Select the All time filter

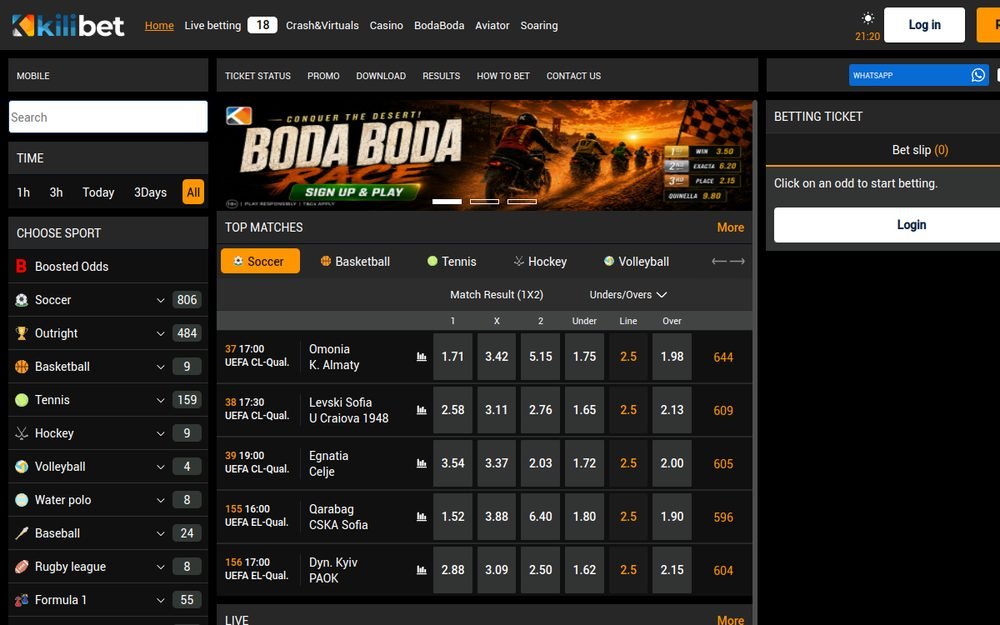pos(193,192)
